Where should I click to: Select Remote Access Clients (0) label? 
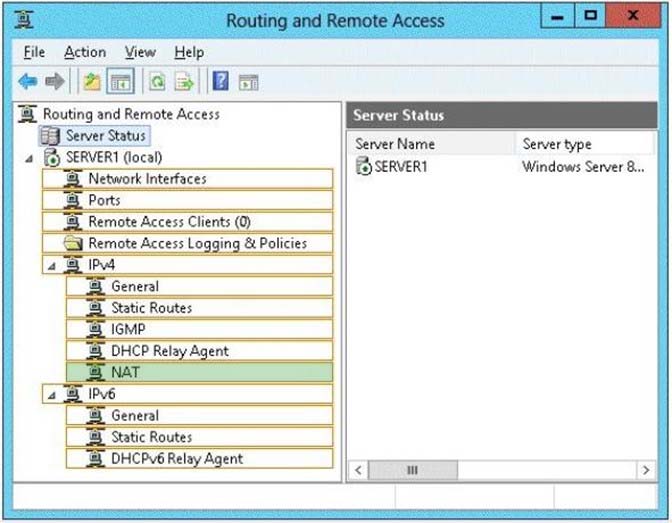[169, 222]
